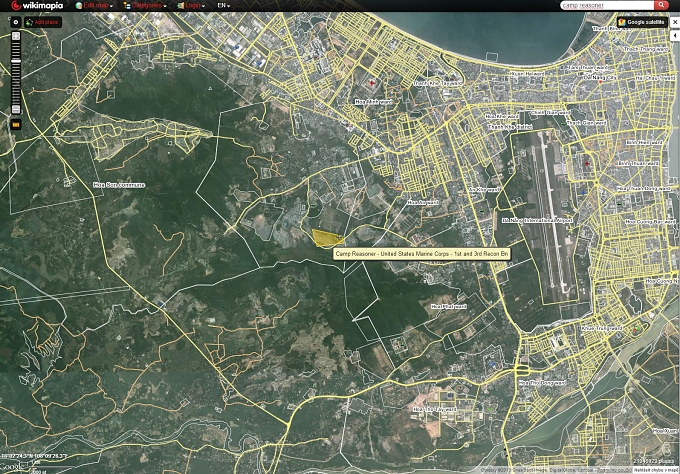Open the Google satellite map type selector
The image size is (680, 474).
[641, 21]
